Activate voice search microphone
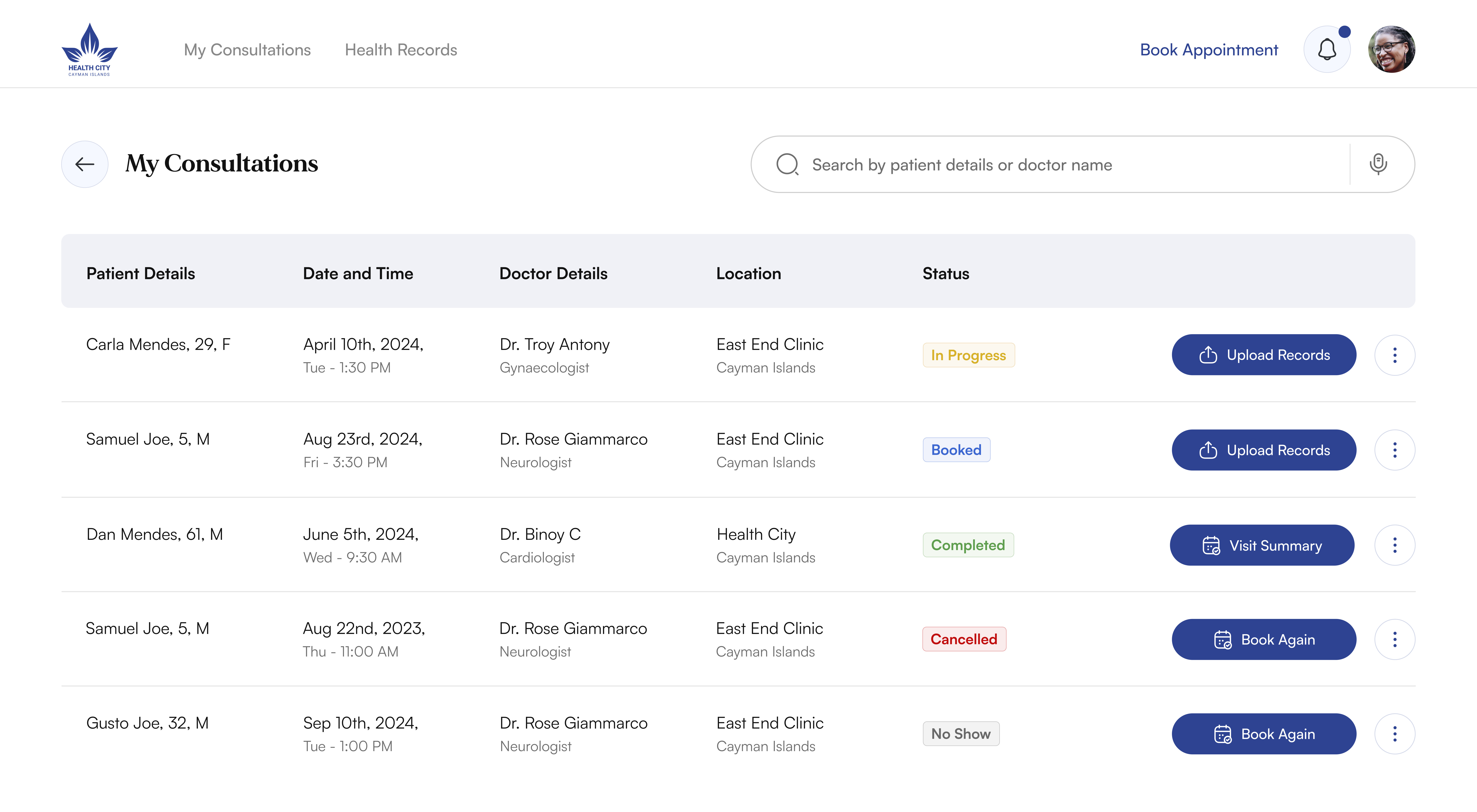1477x812 pixels. [1378, 164]
